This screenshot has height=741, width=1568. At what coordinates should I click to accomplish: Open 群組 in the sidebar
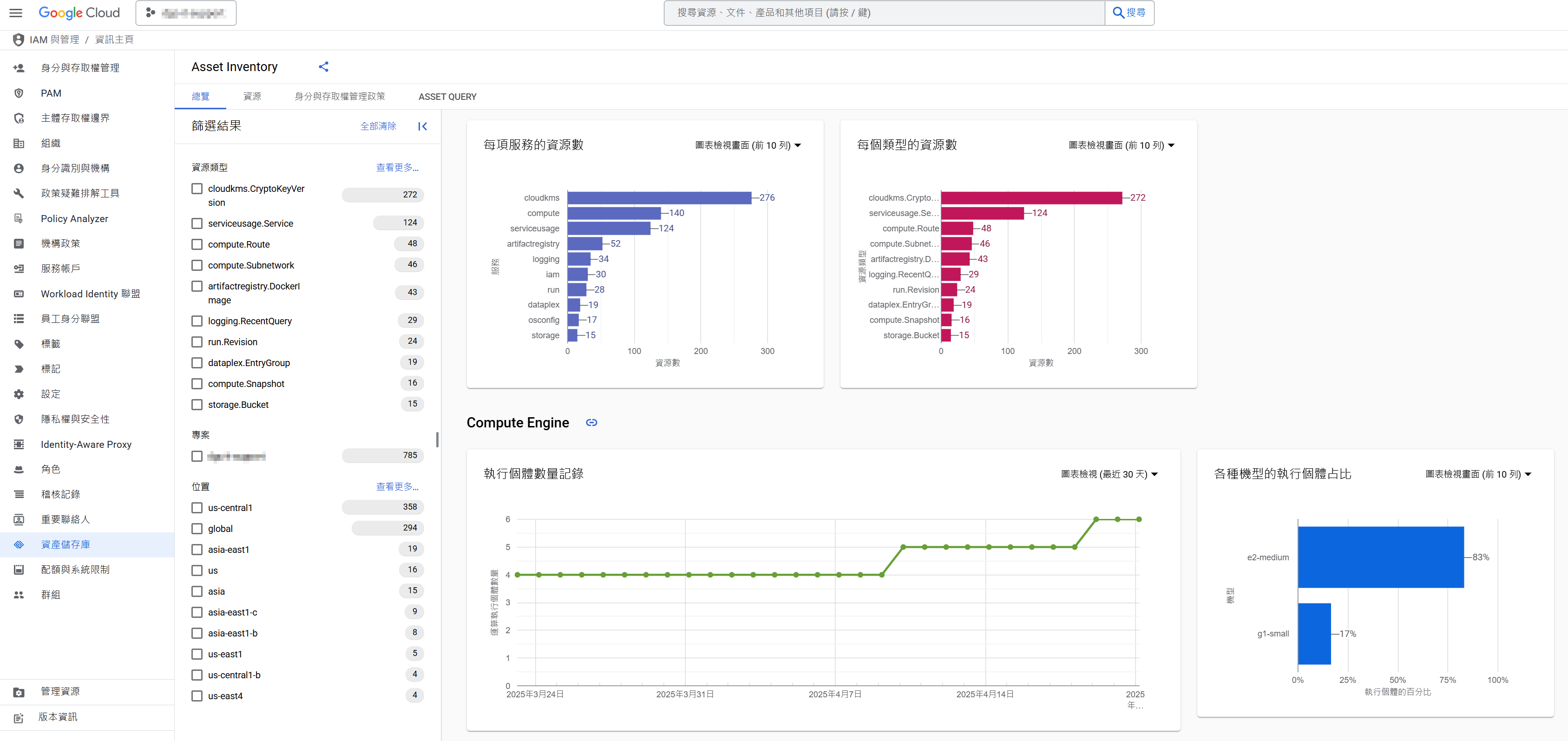coord(87,594)
